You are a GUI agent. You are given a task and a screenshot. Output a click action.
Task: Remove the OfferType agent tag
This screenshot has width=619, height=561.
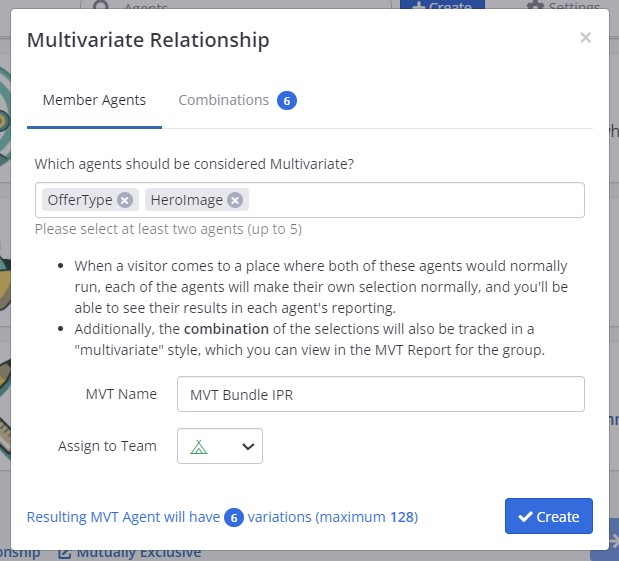125,200
